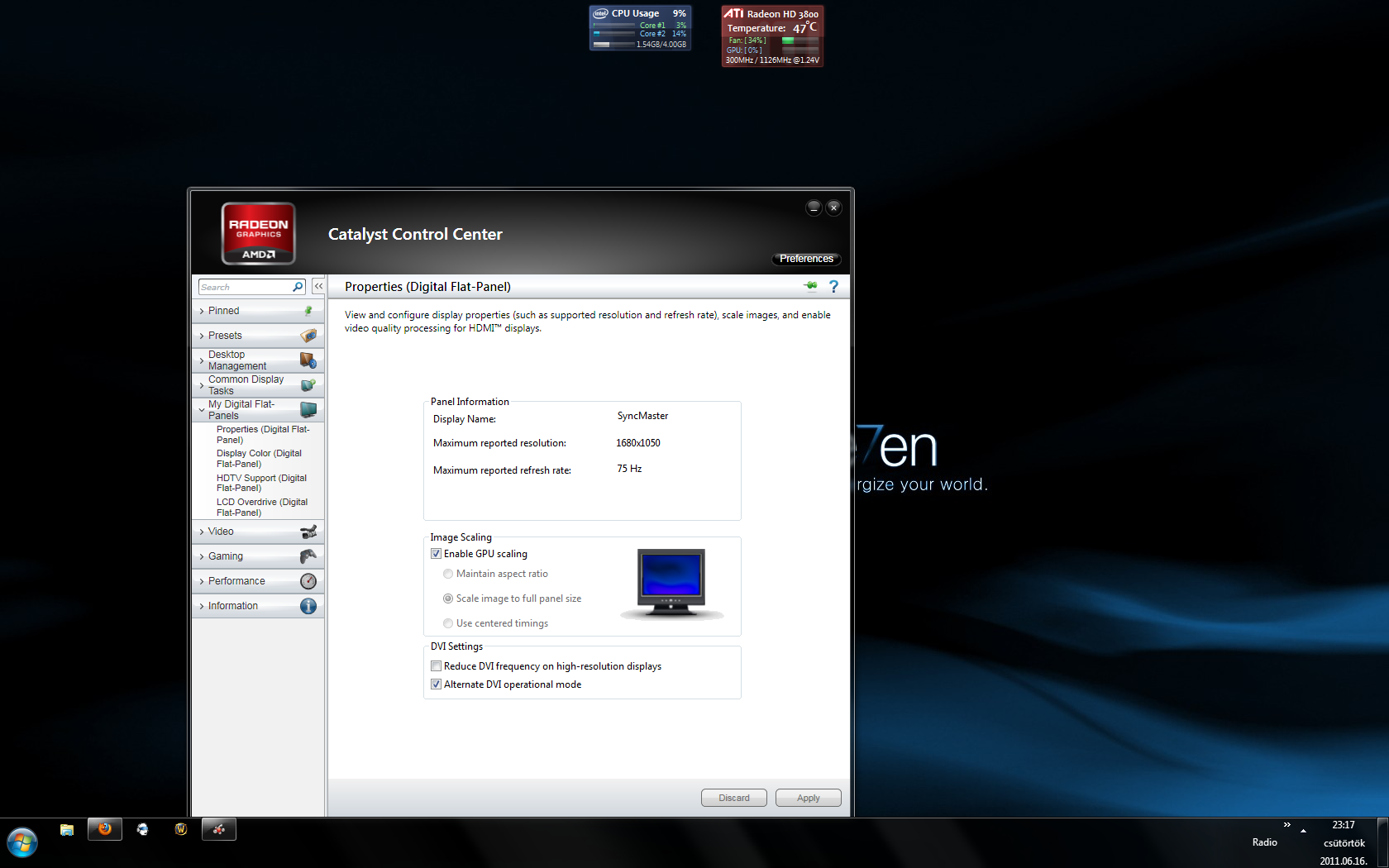
Task: Open Windows Explorer from the taskbar
Action: coord(67,829)
